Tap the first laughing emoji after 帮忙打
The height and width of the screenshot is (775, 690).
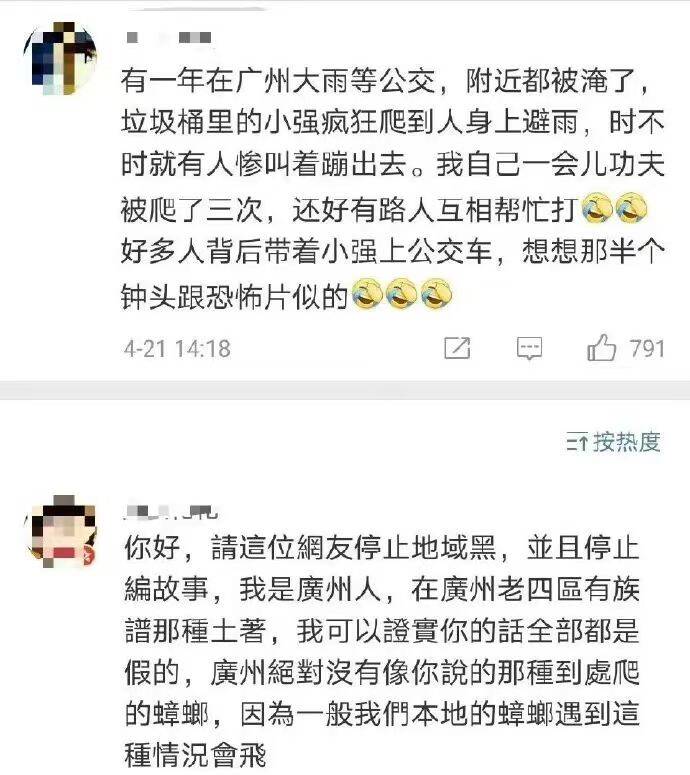598,208
